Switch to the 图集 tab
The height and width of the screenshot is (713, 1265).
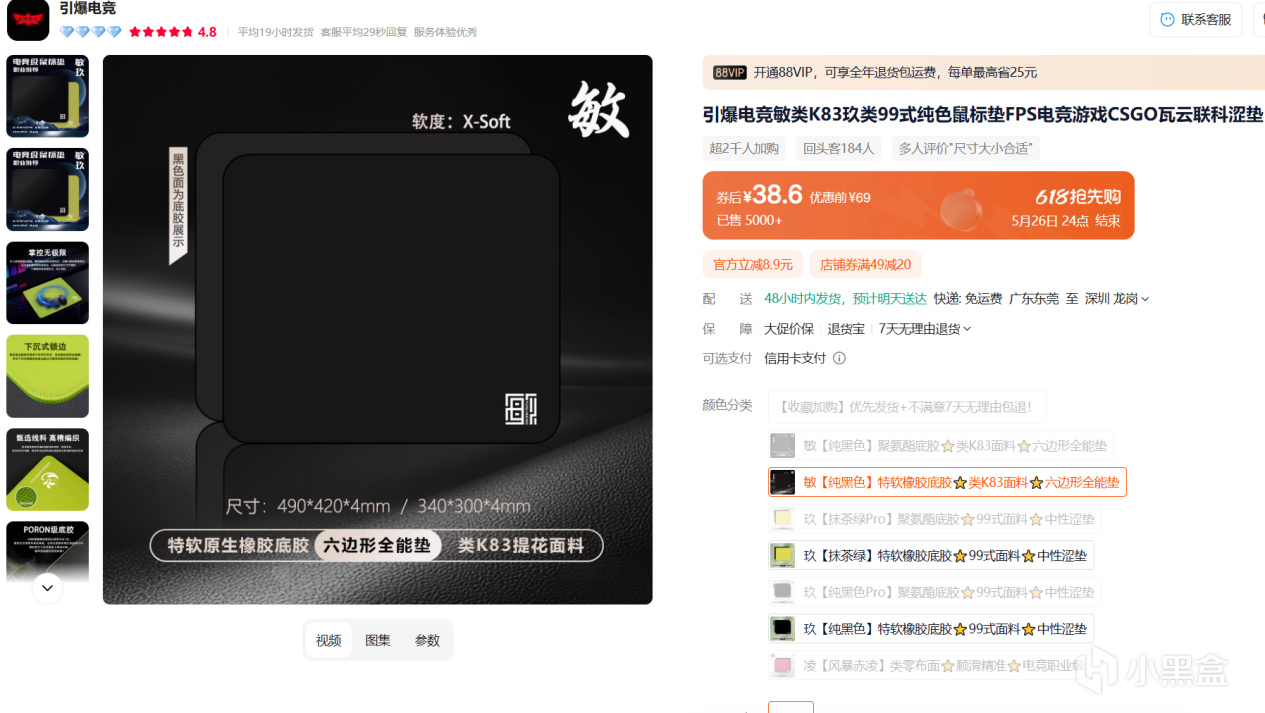(x=378, y=640)
